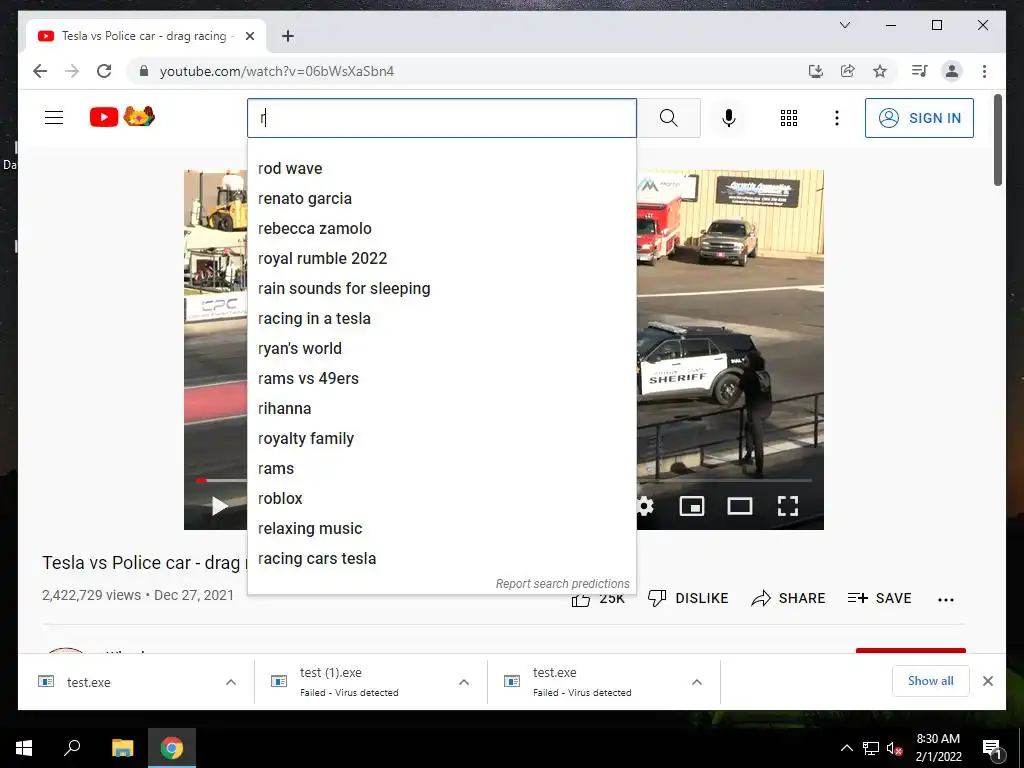
Task: Open a new tab with plus button
Action: pos(287,36)
